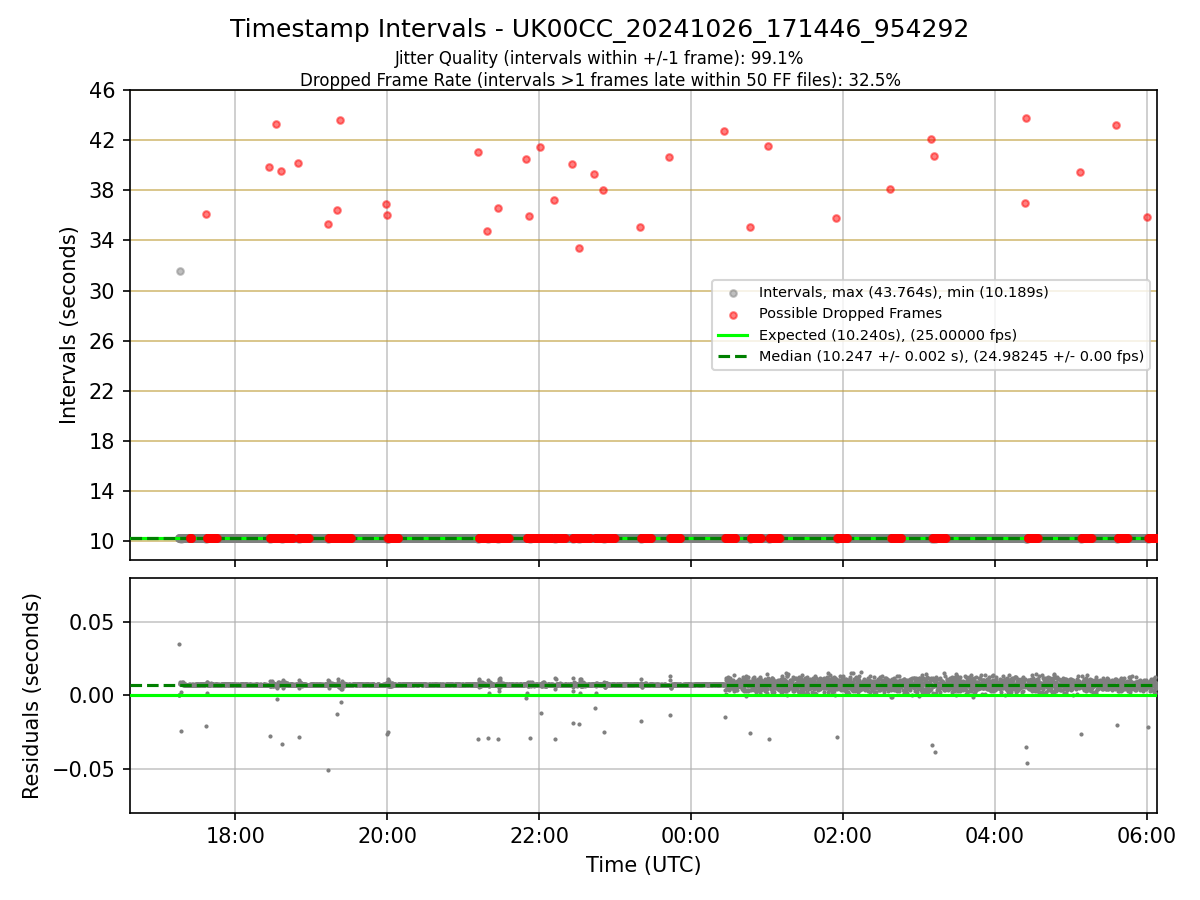This screenshot has width=1200, height=900.
Task: Click the red dropped-frame point near 33.4 s after 22:00
Action: click(x=579, y=248)
